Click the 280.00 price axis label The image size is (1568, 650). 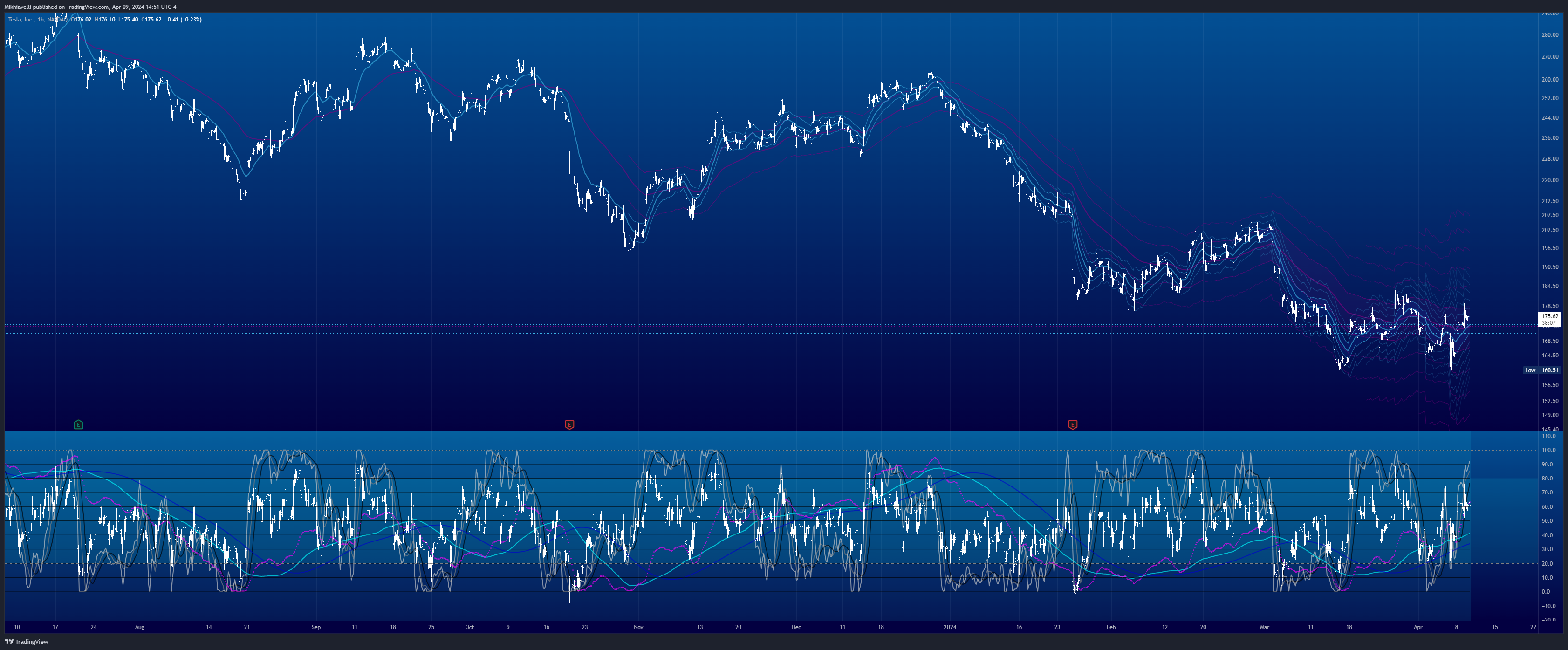1550,34
